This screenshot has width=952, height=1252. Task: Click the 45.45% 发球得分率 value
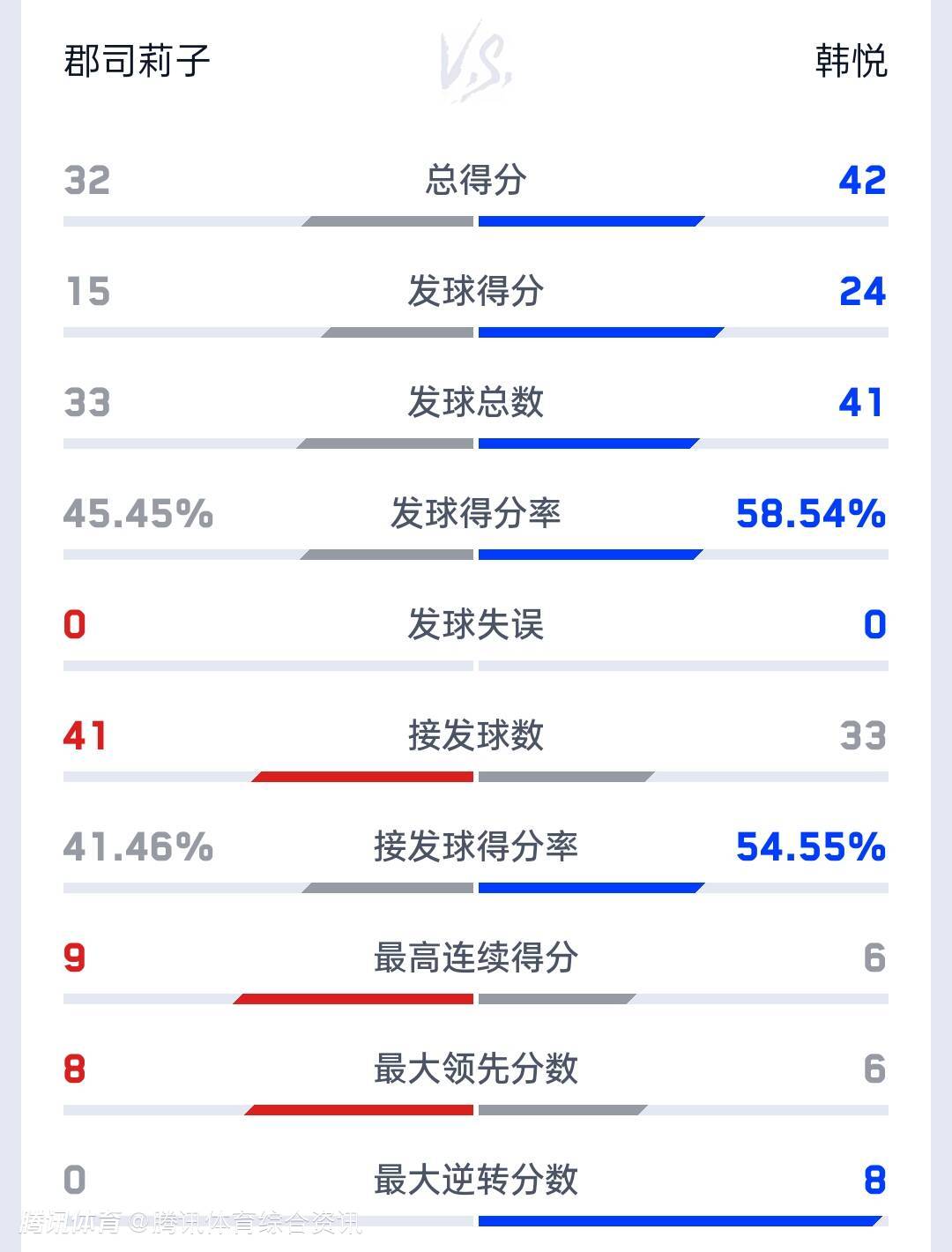(138, 513)
